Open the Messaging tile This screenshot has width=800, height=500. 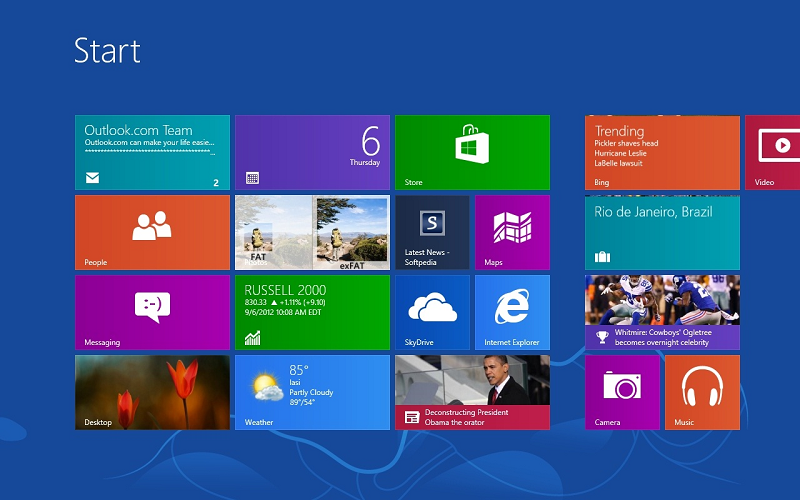coord(152,313)
